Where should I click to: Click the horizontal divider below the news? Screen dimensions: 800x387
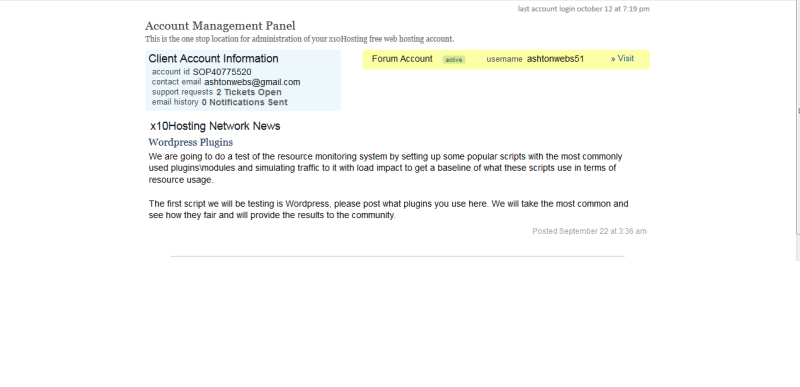397,256
